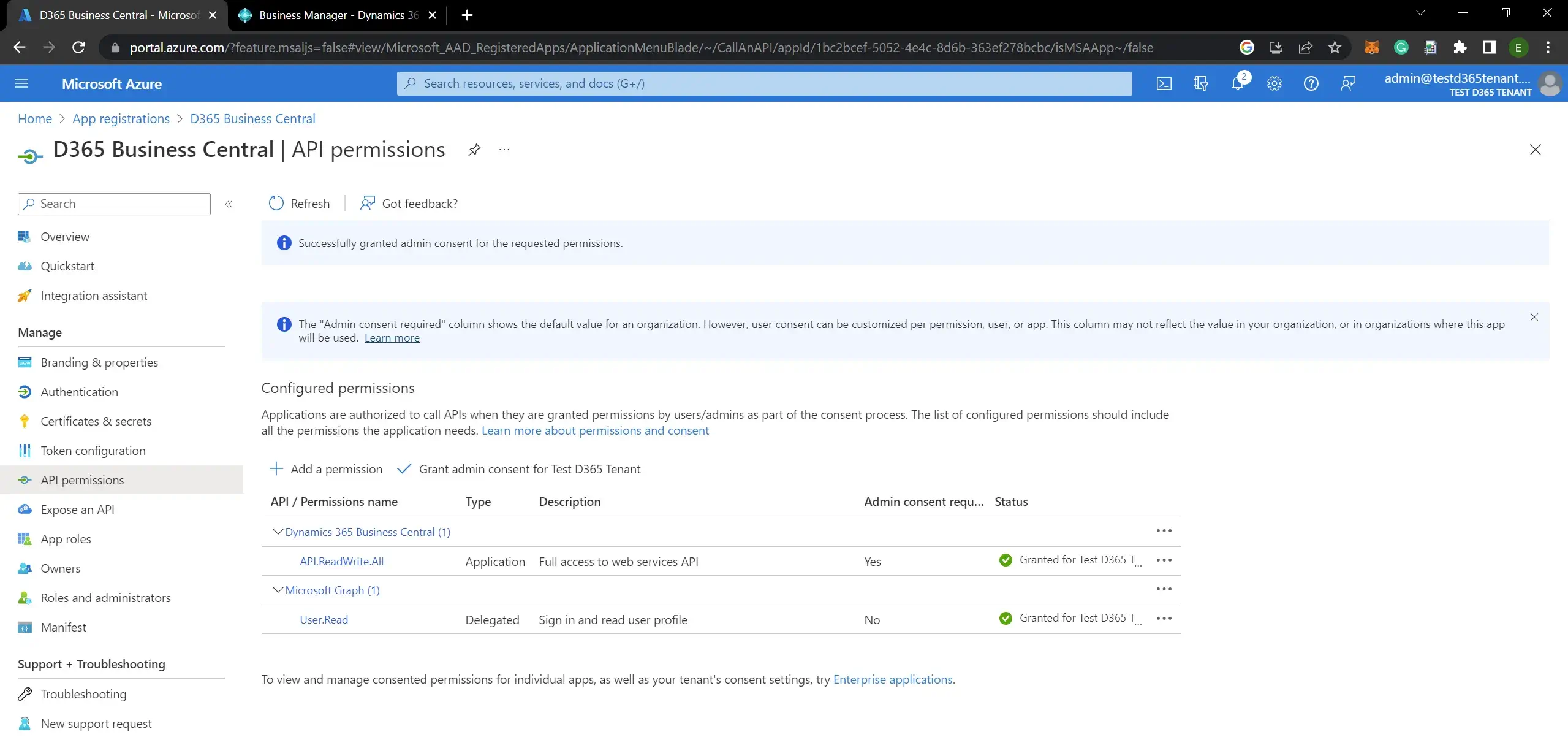Image resolution: width=1568 pixels, height=756 pixels.
Task: Select the Overview menu item
Action: click(65, 236)
